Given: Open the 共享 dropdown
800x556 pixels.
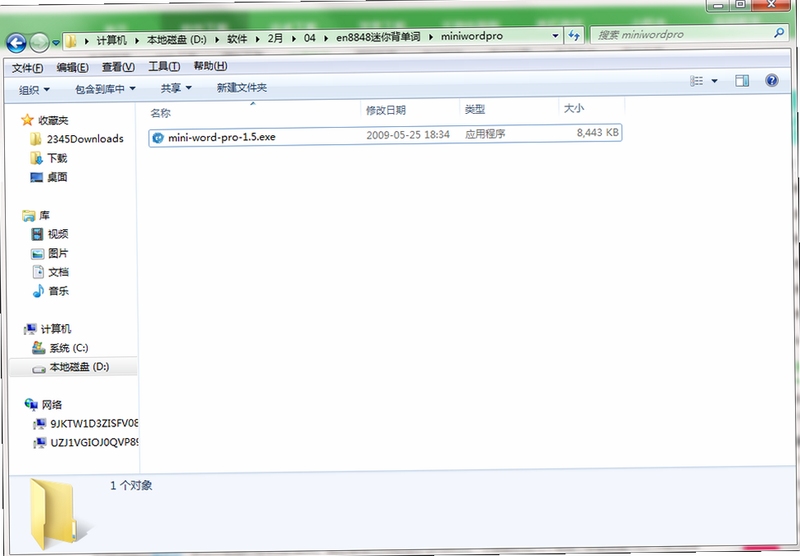Looking at the screenshot, I should [x=177, y=88].
